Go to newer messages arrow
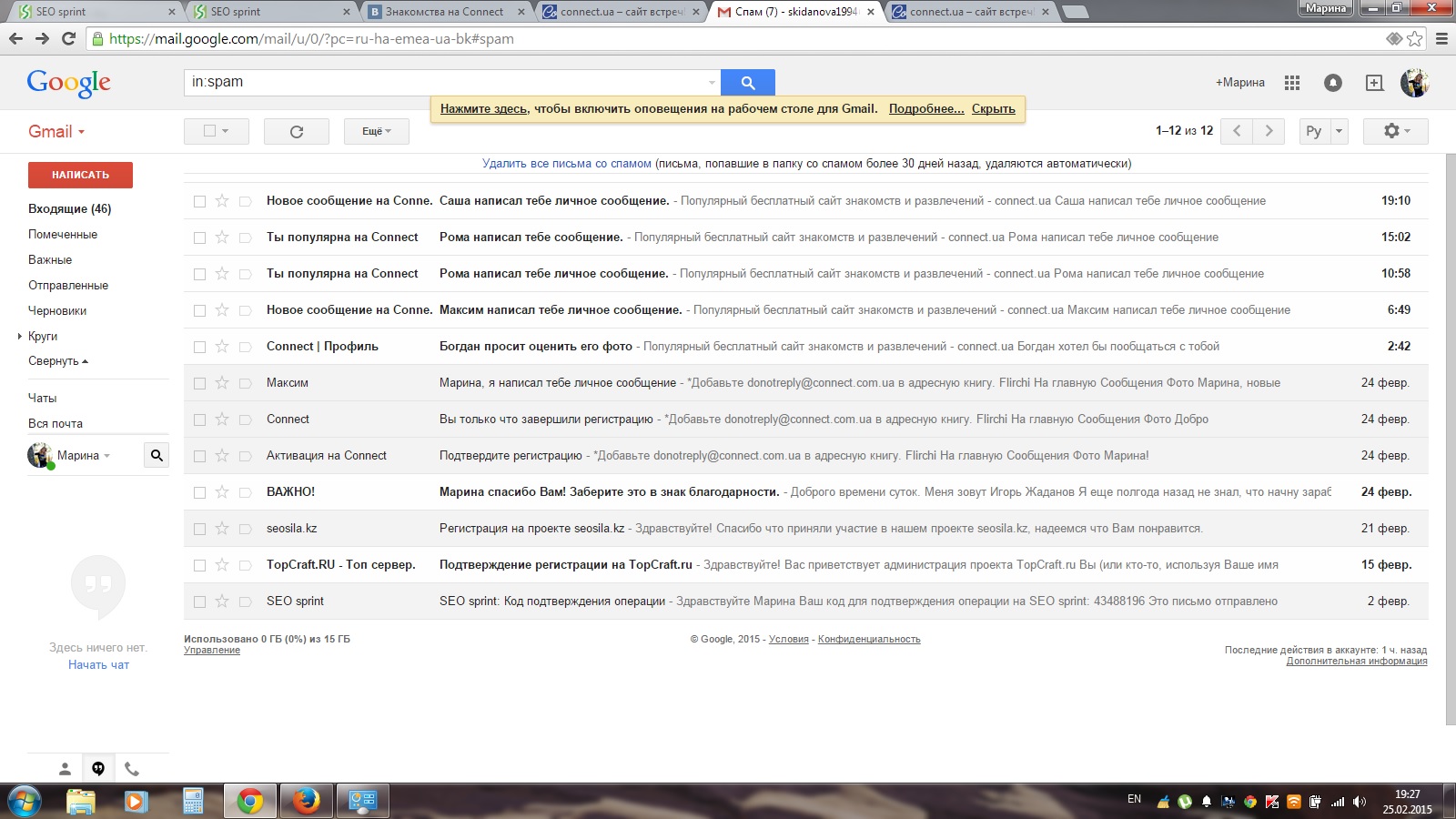Image resolution: width=1456 pixels, height=819 pixels. point(1237,131)
